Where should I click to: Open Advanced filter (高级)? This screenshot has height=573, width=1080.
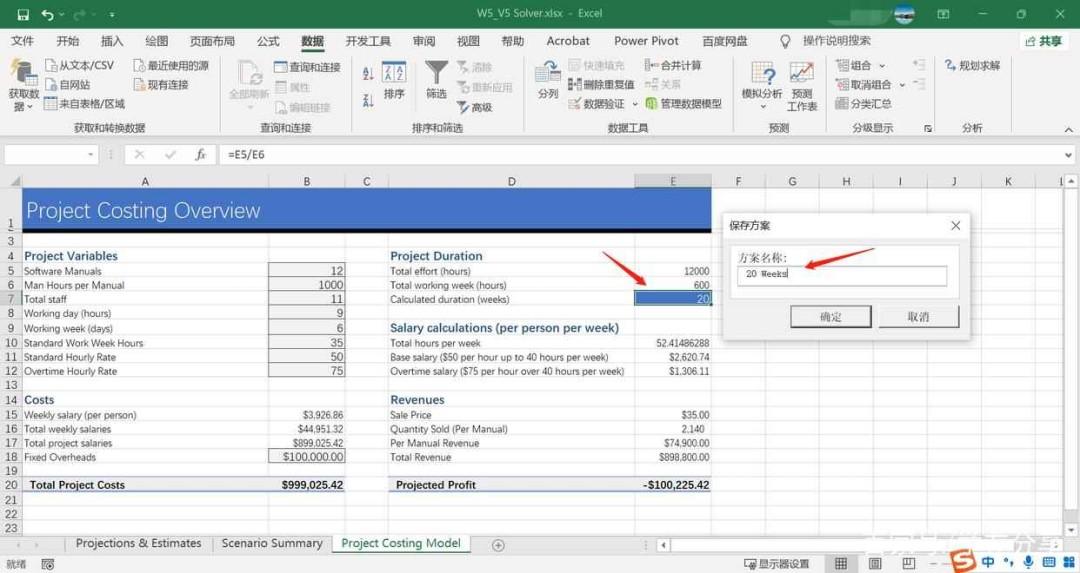pos(475,107)
